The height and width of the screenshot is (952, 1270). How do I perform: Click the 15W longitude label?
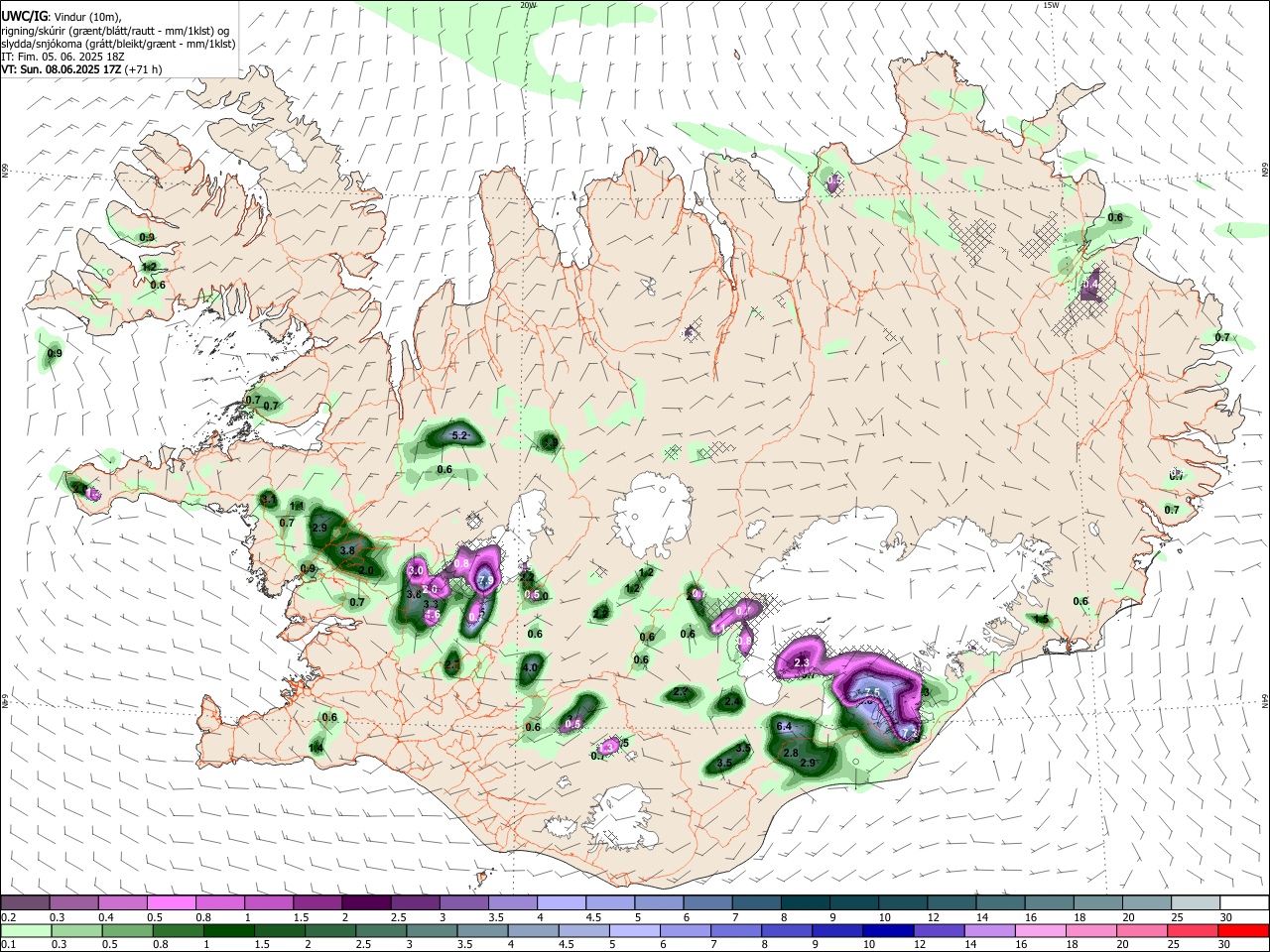pos(1051,5)
